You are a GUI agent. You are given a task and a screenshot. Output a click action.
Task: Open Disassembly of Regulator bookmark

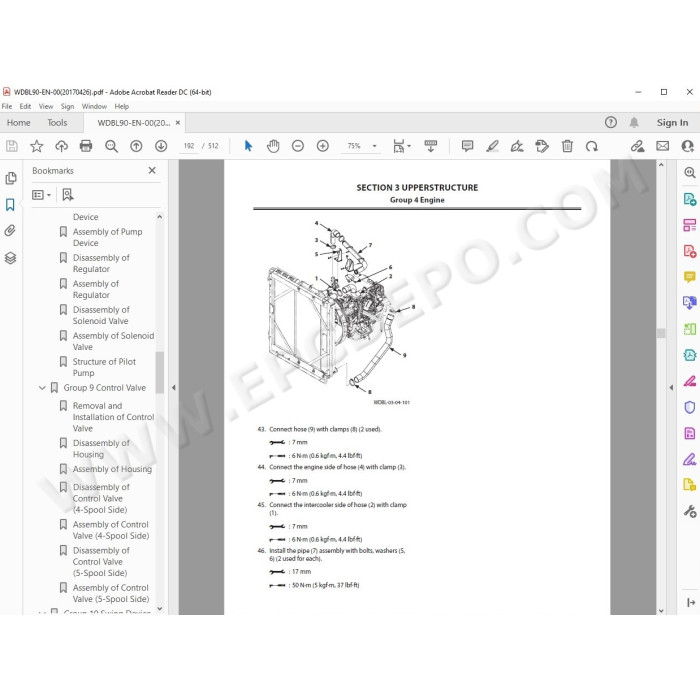(x=101, y=263)
